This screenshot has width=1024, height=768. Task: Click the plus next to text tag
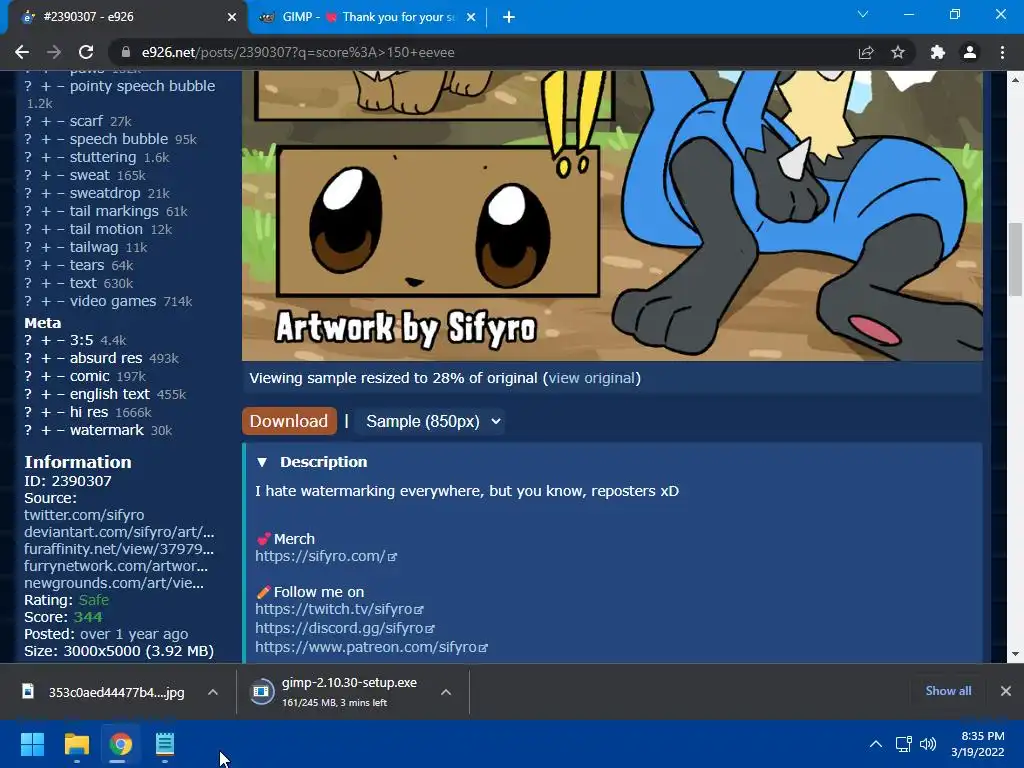[x=46, y=283]
